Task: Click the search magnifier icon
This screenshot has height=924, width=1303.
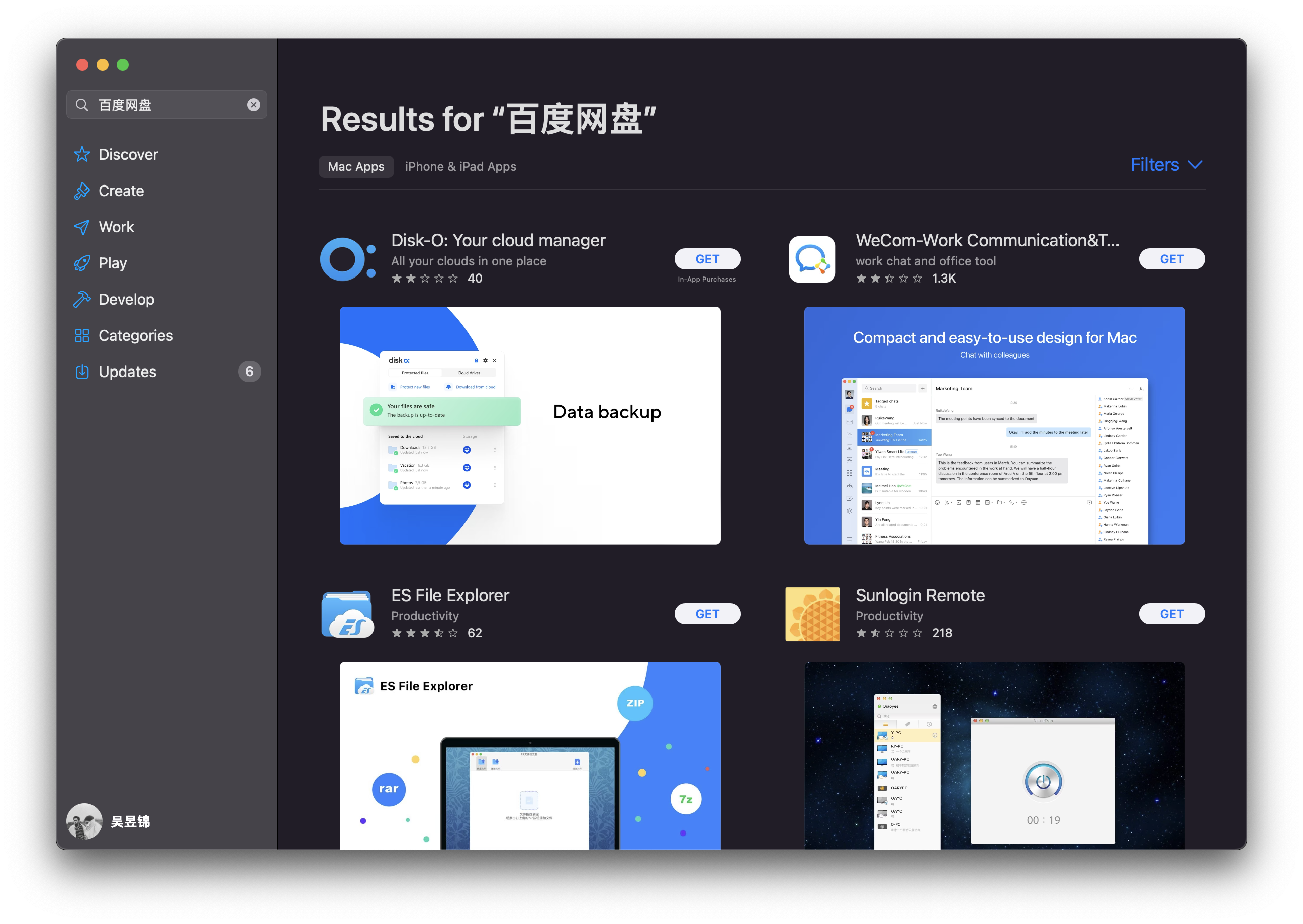Action: tap(82, 105)
